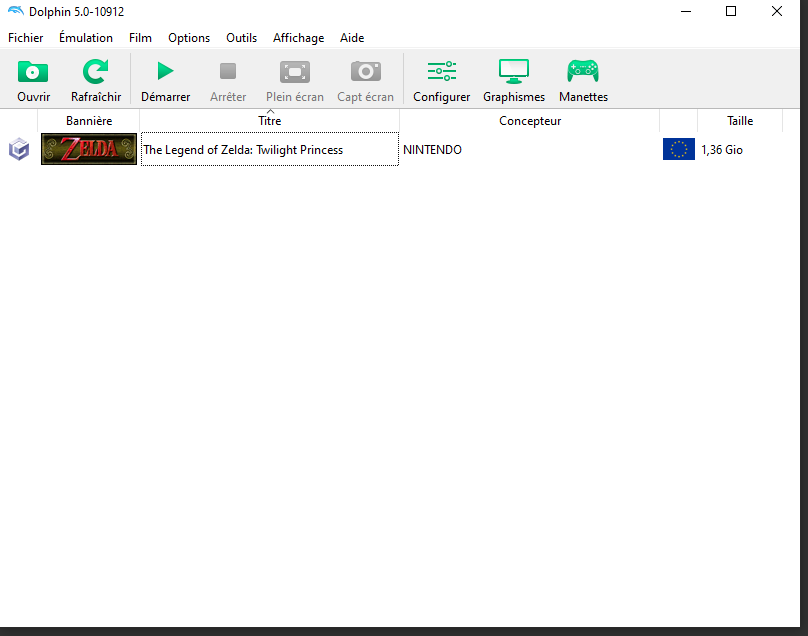Open the Émulation menu
This screenshot has height=636, width=808.
[86, 38]
